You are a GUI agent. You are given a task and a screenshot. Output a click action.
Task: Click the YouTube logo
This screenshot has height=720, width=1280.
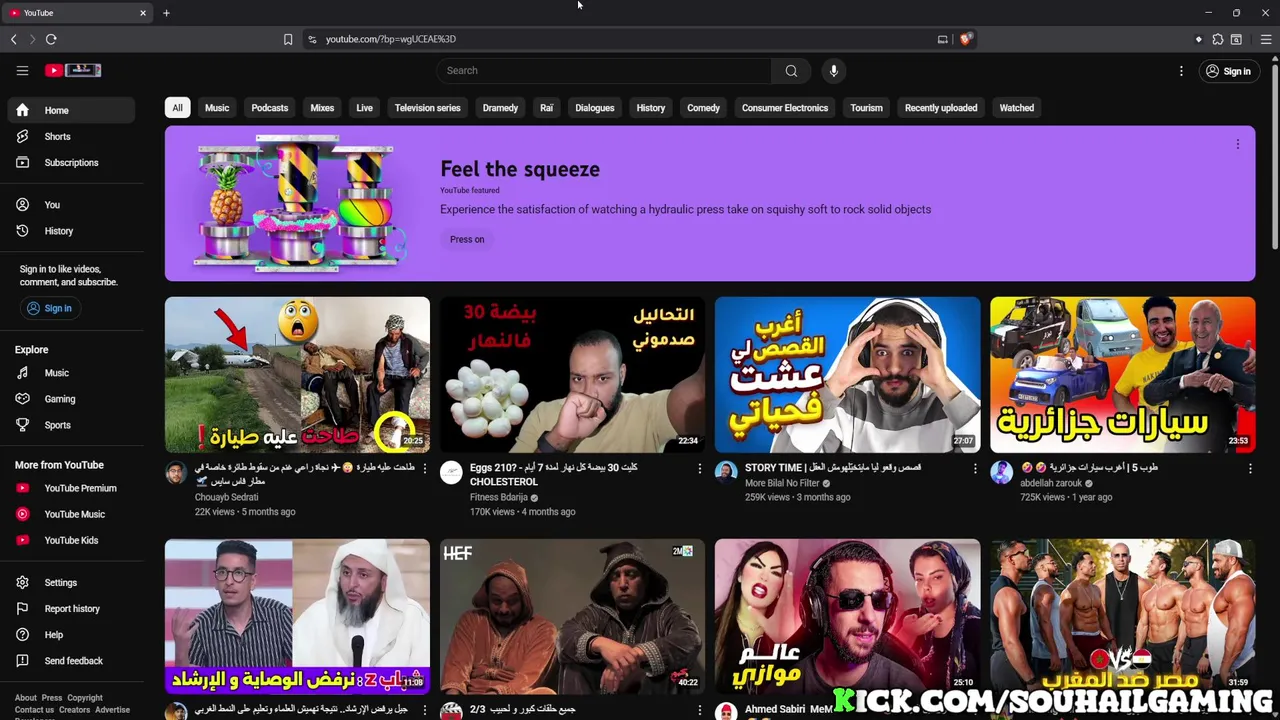(x=73, y=70)
